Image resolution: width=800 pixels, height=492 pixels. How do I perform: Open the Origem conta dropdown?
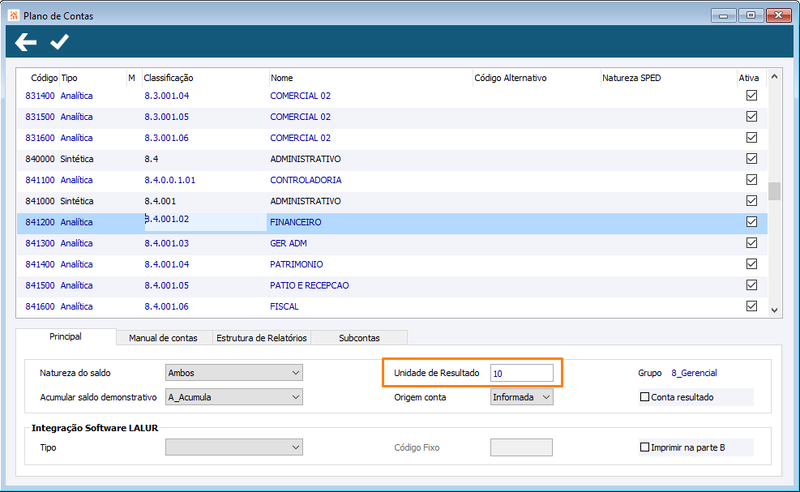(x=521, y=397)
